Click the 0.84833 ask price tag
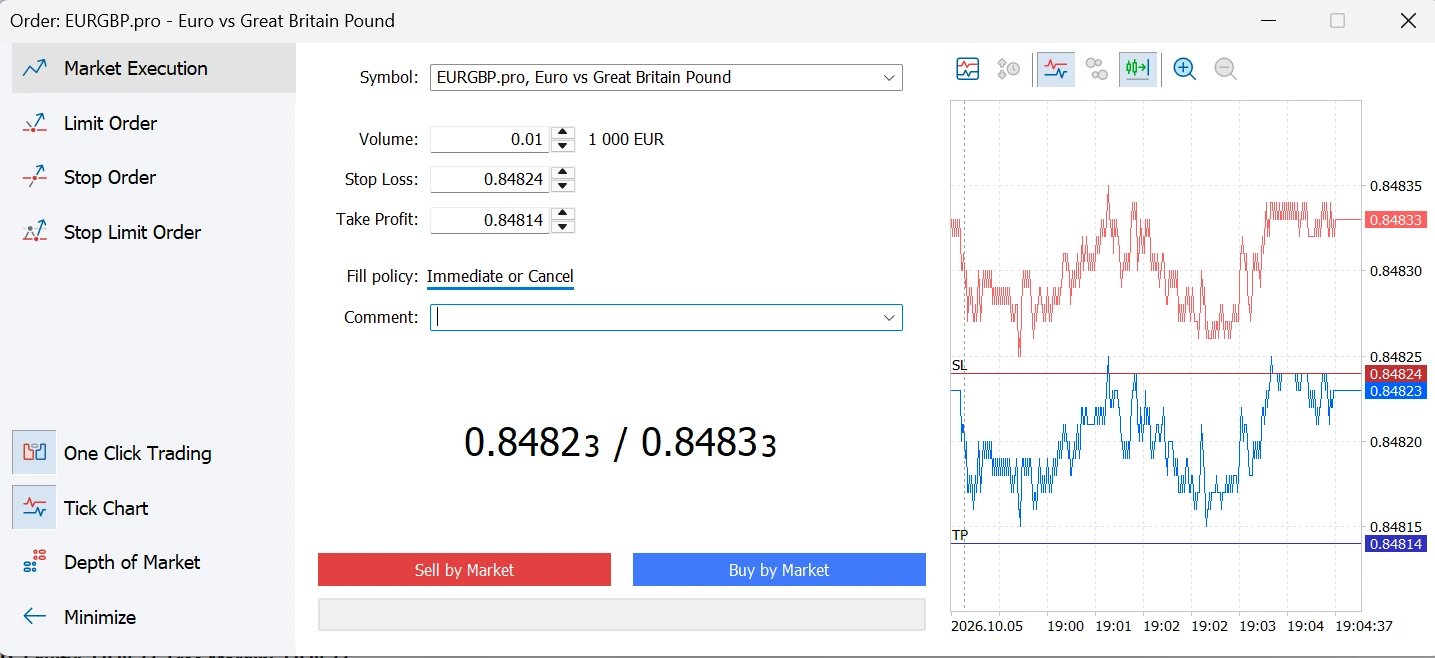This screenshot has height=658, width=1435. [x=1395, y=220]
